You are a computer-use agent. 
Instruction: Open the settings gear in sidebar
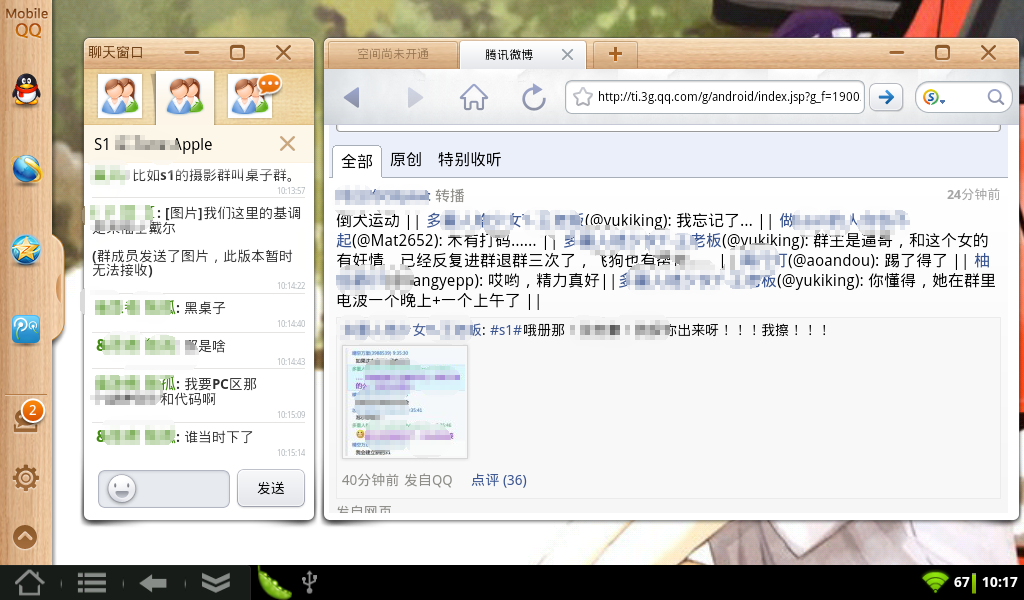point(25,478)
